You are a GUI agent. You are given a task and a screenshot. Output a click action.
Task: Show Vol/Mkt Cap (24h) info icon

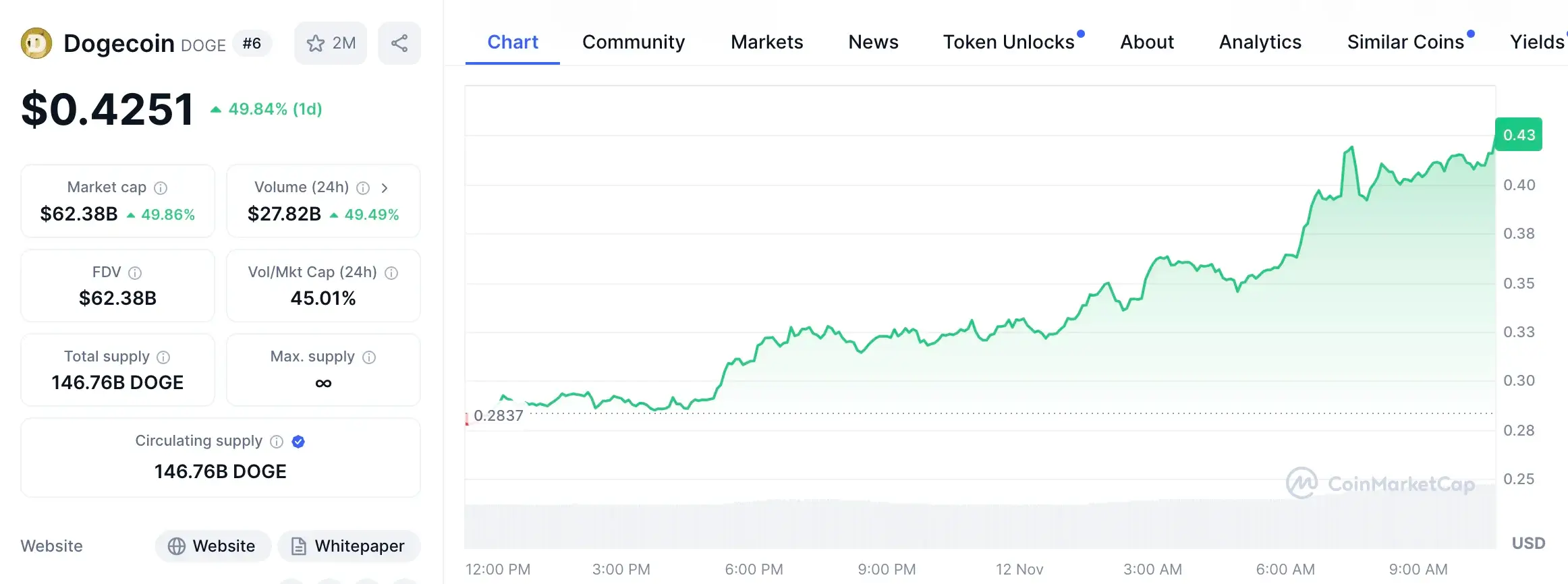tap(391, 273)
